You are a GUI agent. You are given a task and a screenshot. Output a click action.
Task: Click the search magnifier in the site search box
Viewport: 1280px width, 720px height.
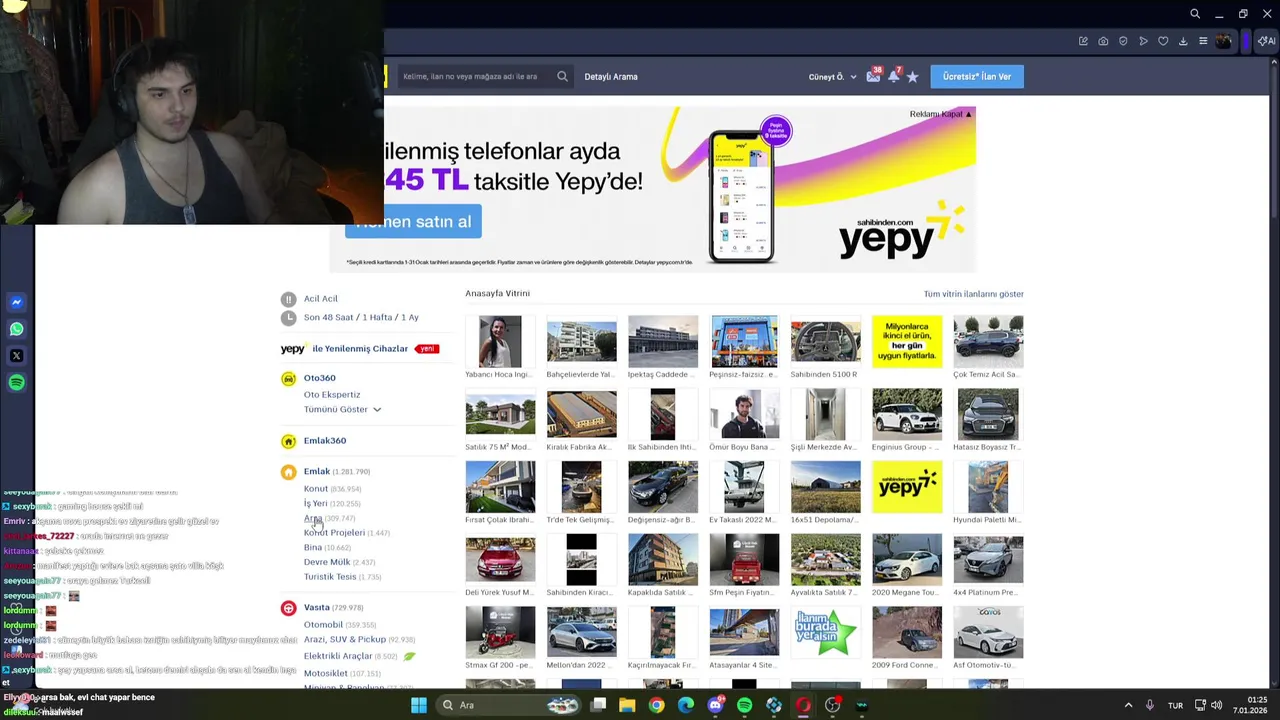coord(562,76)
